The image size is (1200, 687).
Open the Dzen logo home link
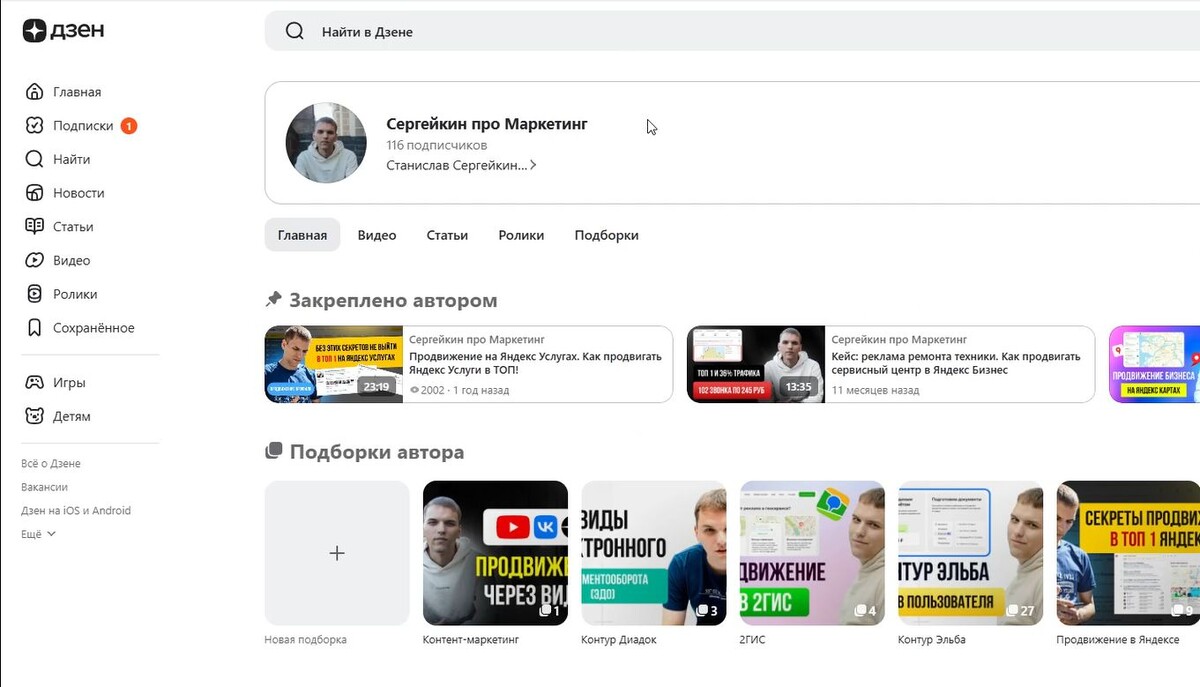pyautogui.click(x=63, y=31)
